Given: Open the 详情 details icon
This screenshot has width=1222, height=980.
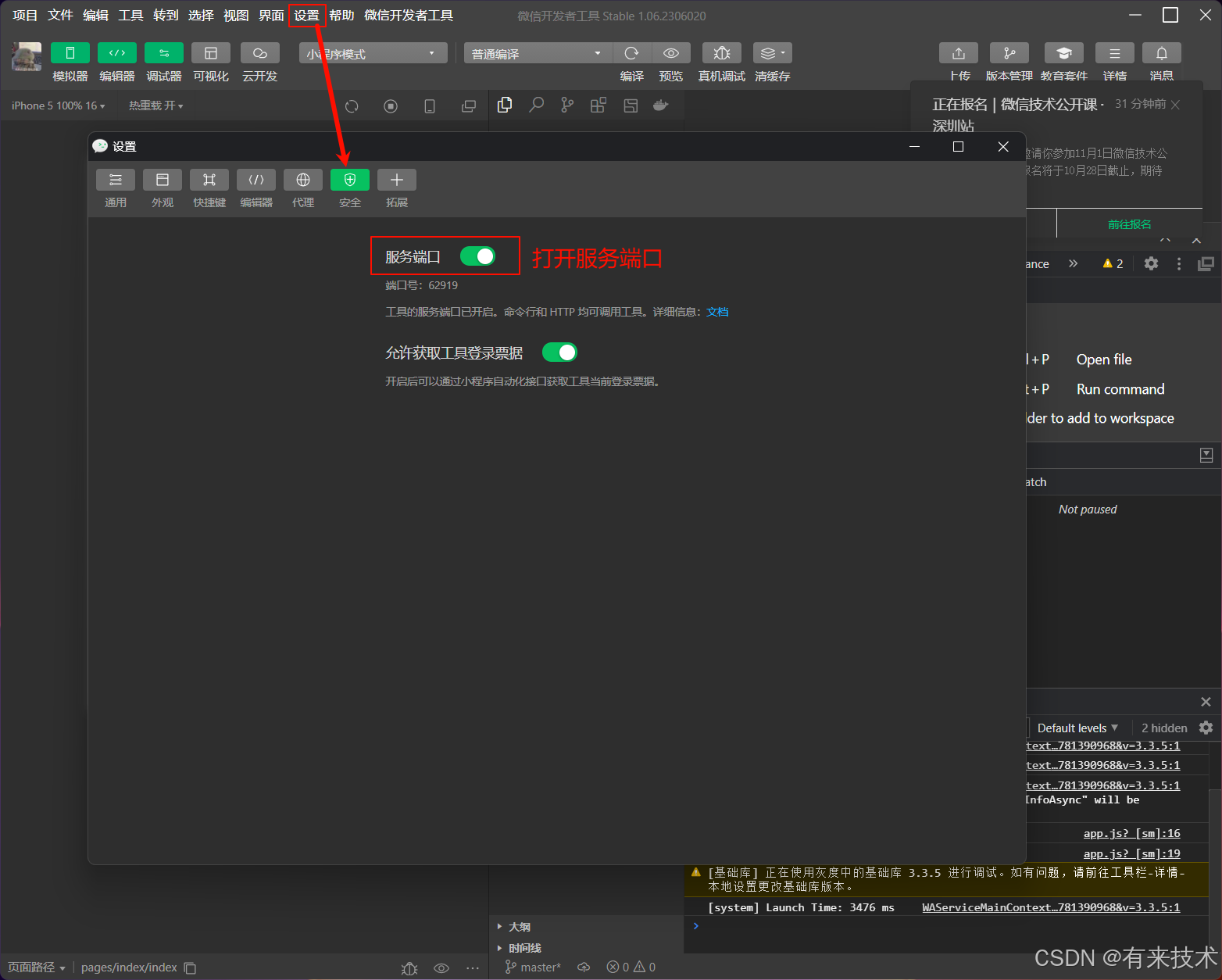Looking at the screenshot, I should click(x=1115, y=53).
